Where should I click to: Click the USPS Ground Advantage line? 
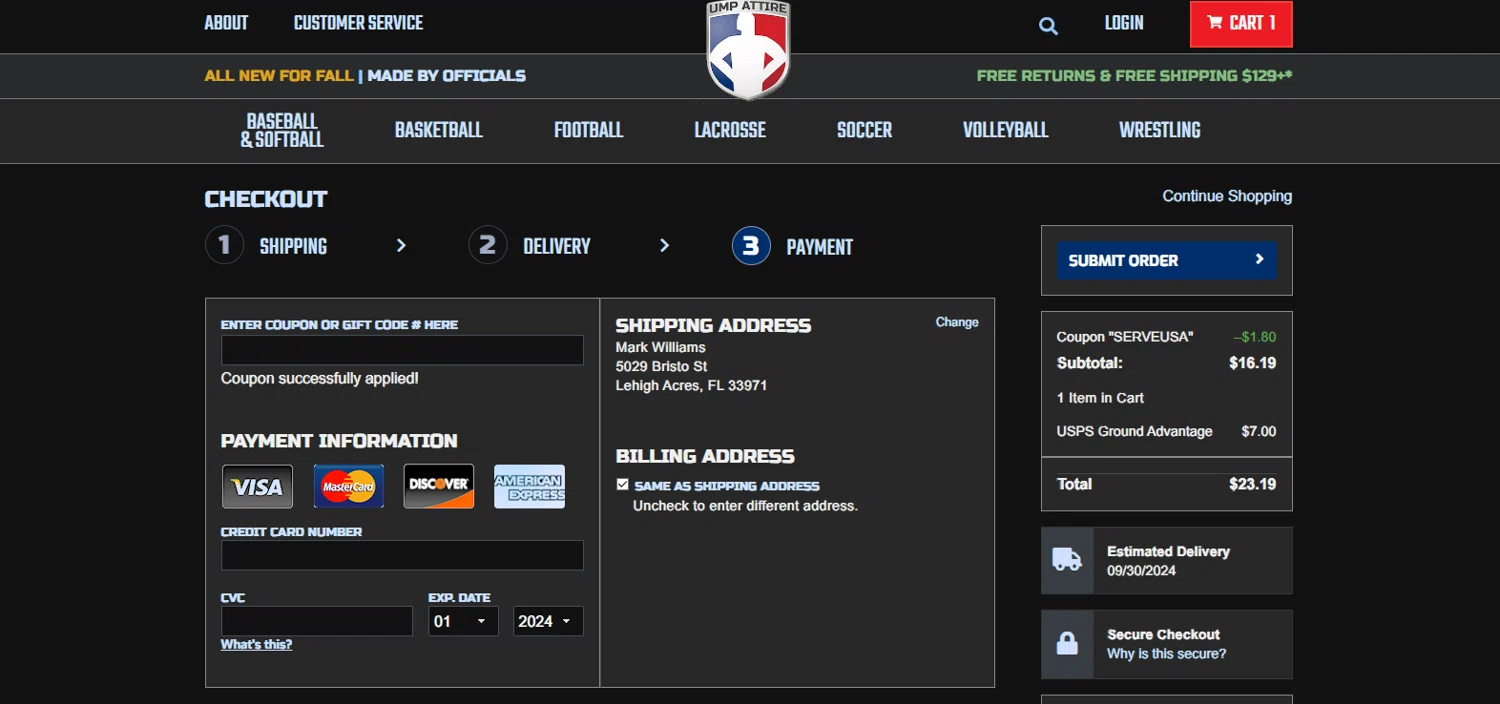(1166, 431)
